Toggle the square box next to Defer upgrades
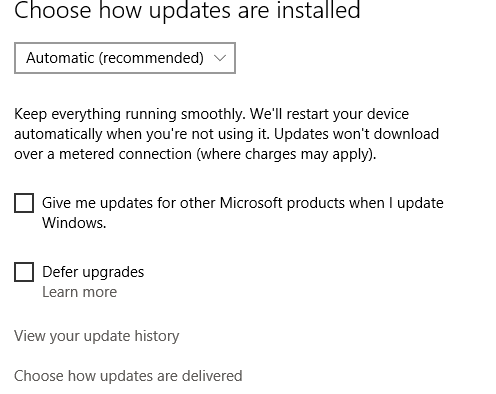The height and width of the screenshot is (394, 496). [24, 272]
